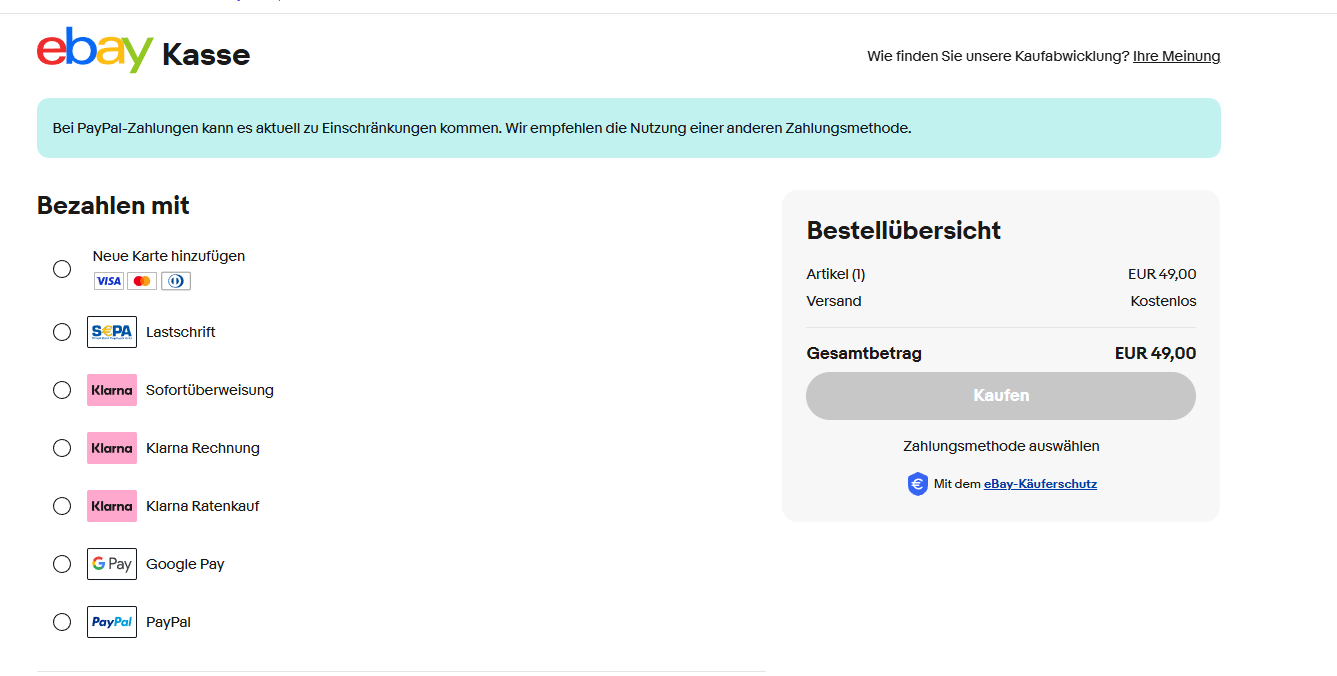Click the Neue Karte hinzufügen label
Screen dimensions: 1337x676
click(169, 256)
